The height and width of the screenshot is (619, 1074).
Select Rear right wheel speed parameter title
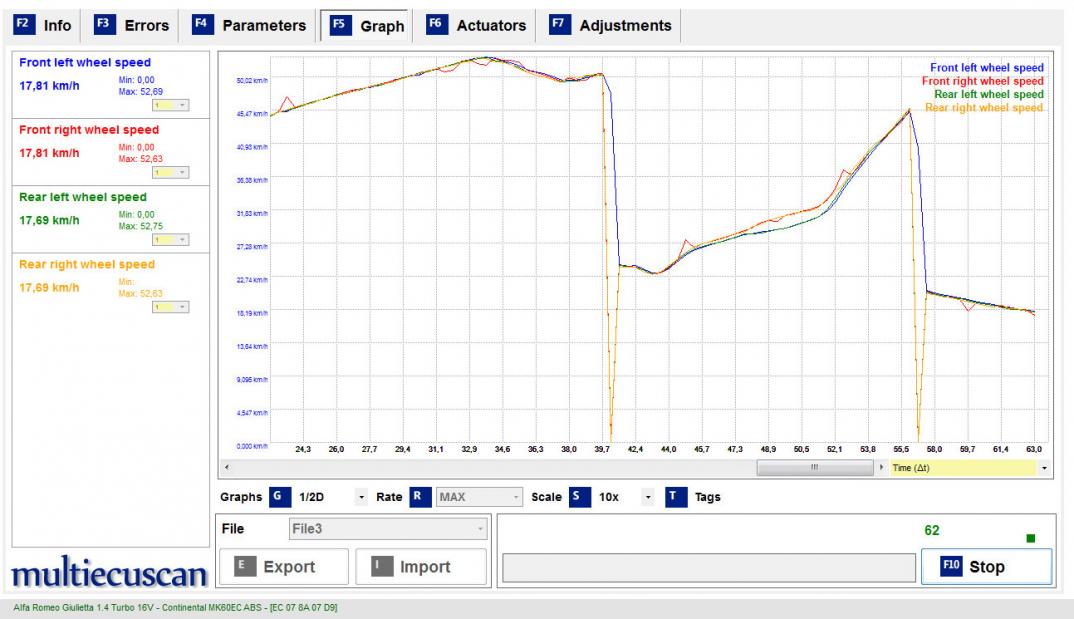coord(87,264)
